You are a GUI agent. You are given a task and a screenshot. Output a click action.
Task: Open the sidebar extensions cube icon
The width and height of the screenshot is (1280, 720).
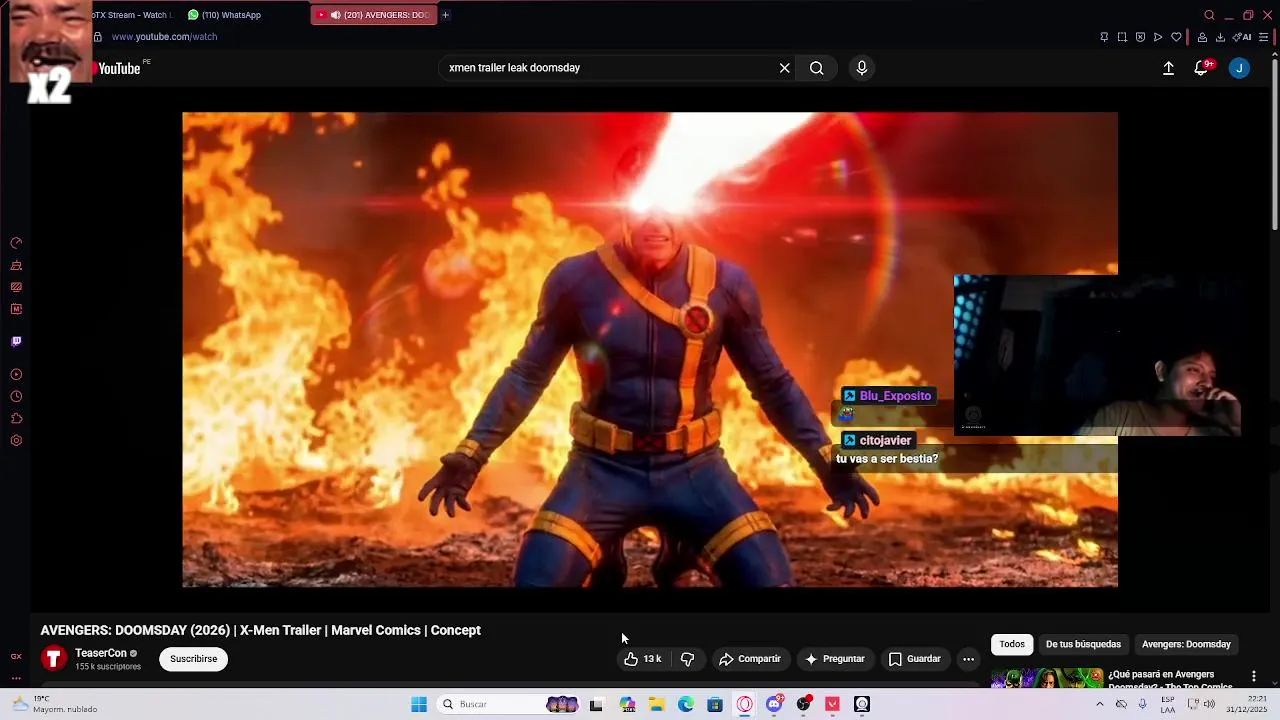16,419
